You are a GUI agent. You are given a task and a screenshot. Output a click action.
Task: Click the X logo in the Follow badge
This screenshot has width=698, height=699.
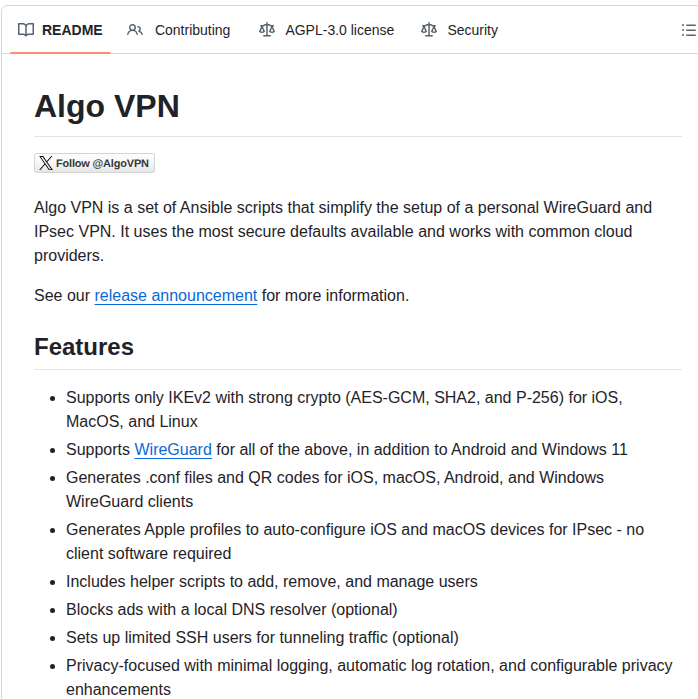pos(45,163)
